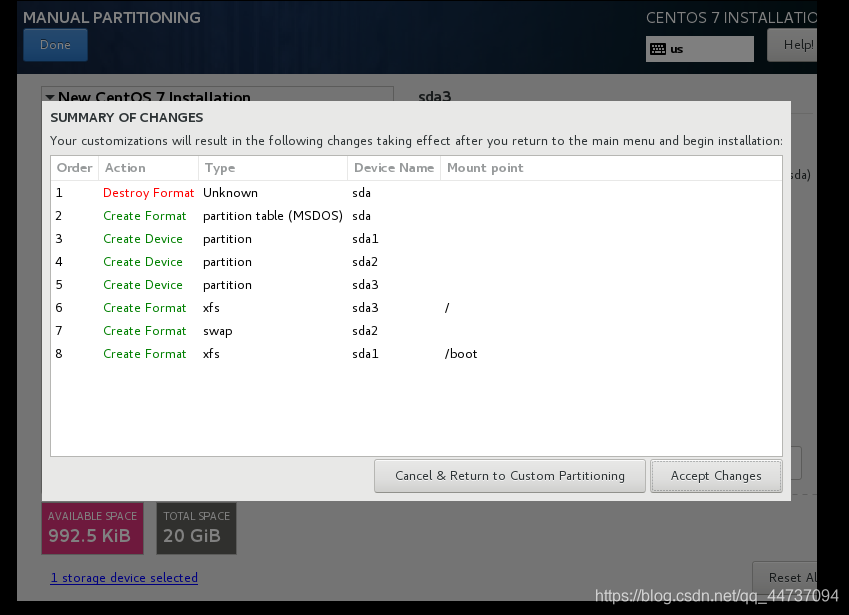
Task: Open the Help button
Action: [793, 45]
